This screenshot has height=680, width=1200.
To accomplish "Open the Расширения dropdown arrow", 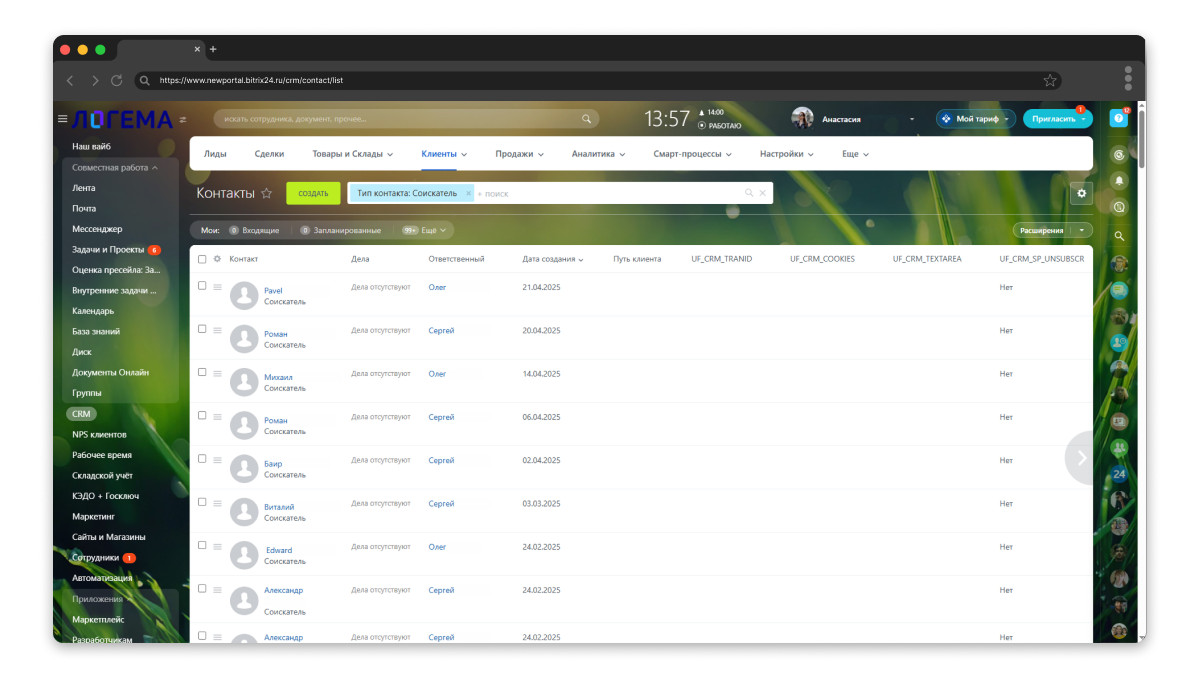I will click(1081, 230).
